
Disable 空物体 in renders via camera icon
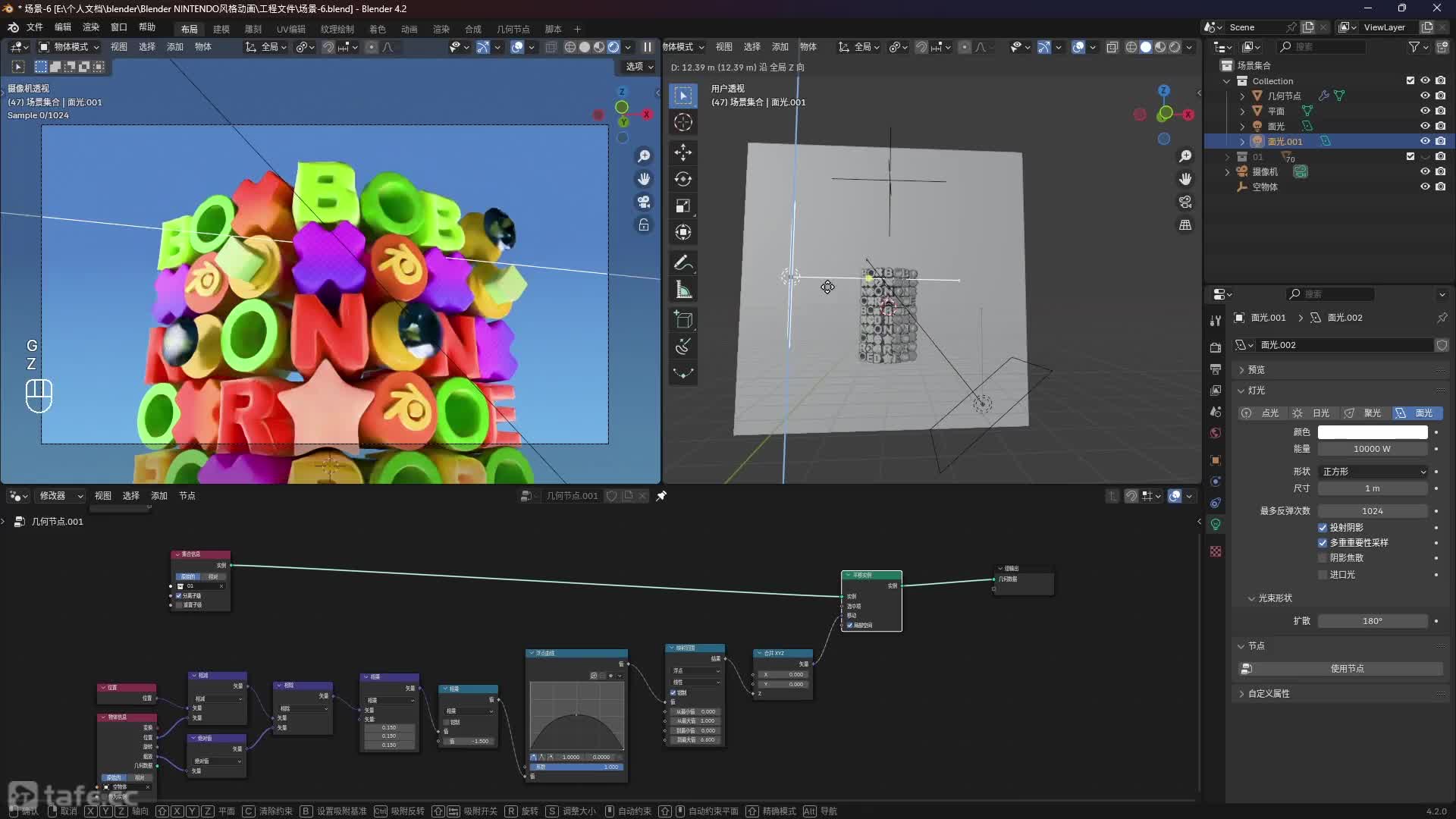[1440, 187]
